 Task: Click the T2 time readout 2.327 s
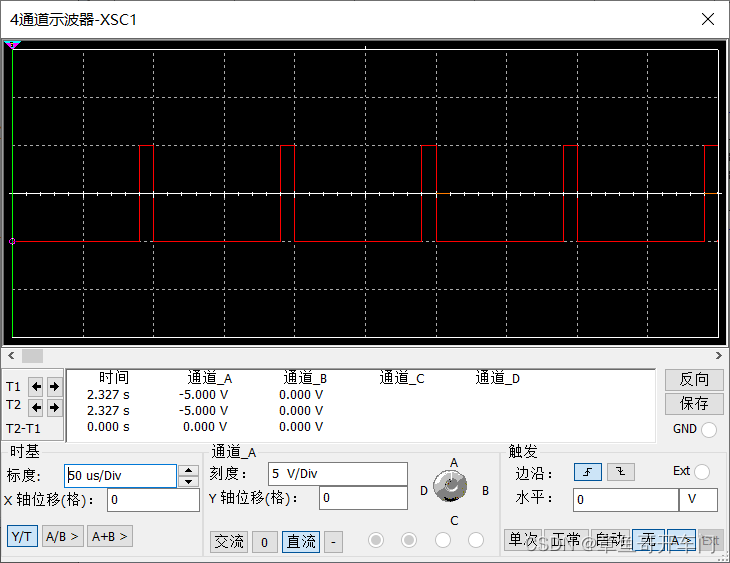(108, 410)
